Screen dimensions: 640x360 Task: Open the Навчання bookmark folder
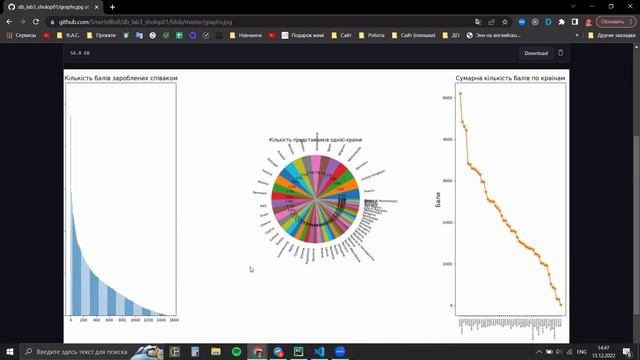point(246,36)
